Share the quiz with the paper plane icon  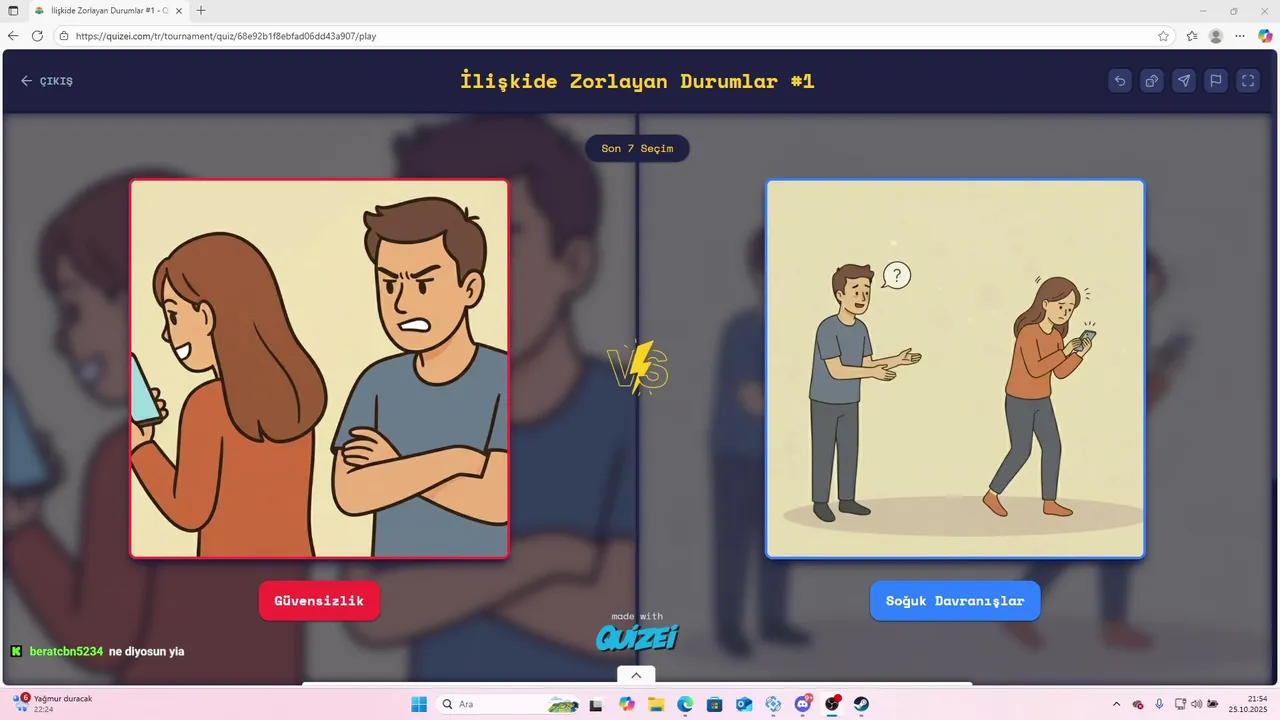[1184, 81]
